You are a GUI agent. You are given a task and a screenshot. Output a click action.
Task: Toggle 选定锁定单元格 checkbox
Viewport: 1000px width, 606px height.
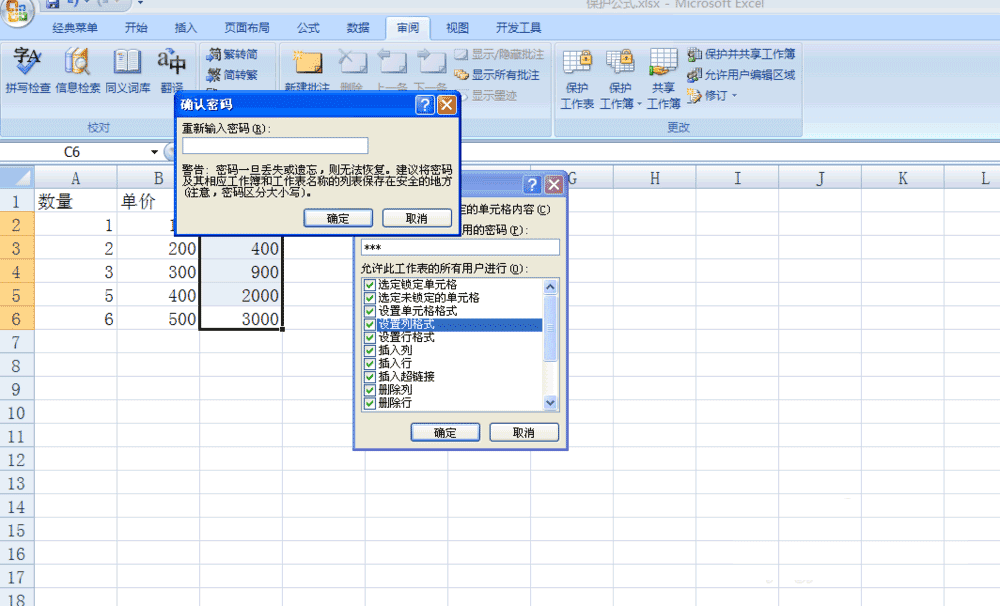(369, 285)
